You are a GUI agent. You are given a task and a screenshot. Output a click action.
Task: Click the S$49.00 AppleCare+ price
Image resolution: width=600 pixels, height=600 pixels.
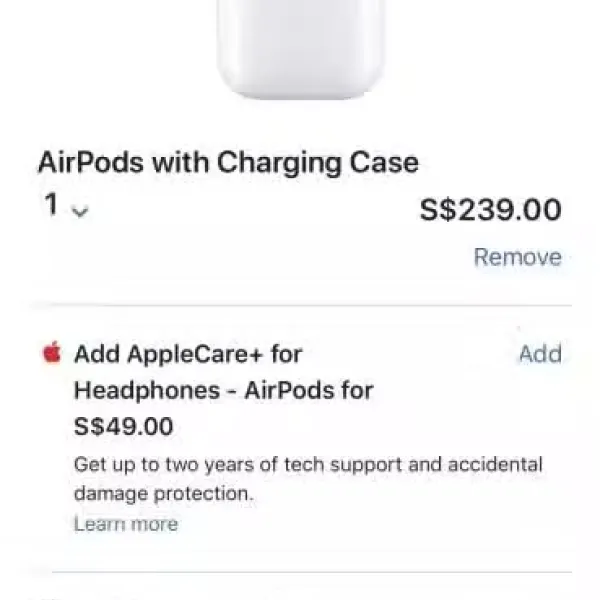tap(124, 426)
